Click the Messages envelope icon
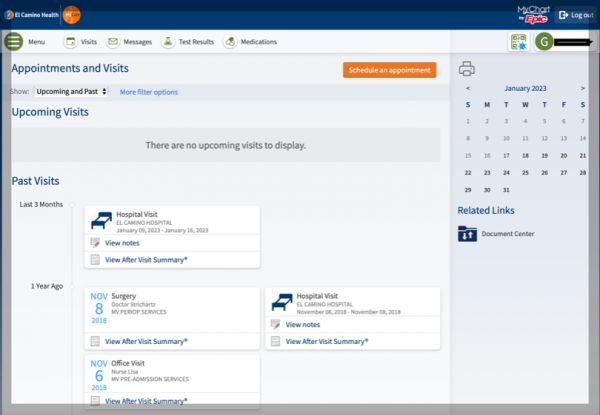600x415 pixels. coord(113,41)
